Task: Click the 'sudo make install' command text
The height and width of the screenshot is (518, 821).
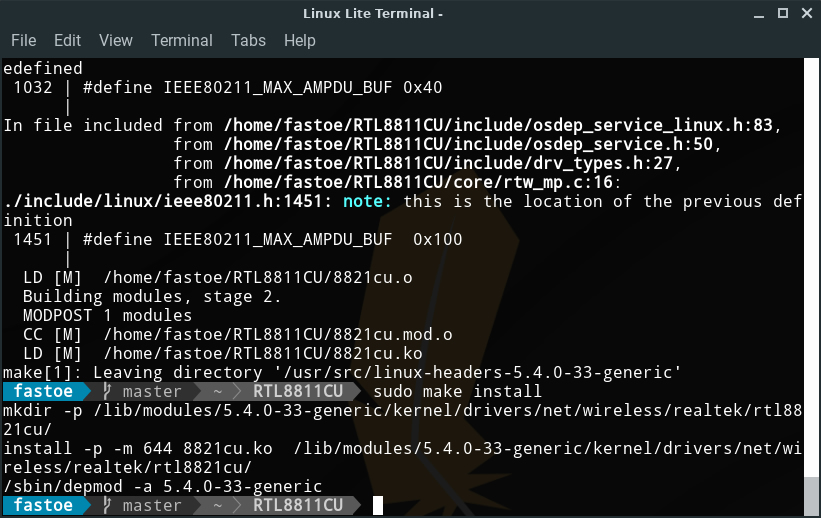Action: pyautogui.click(x=457, y=391)
